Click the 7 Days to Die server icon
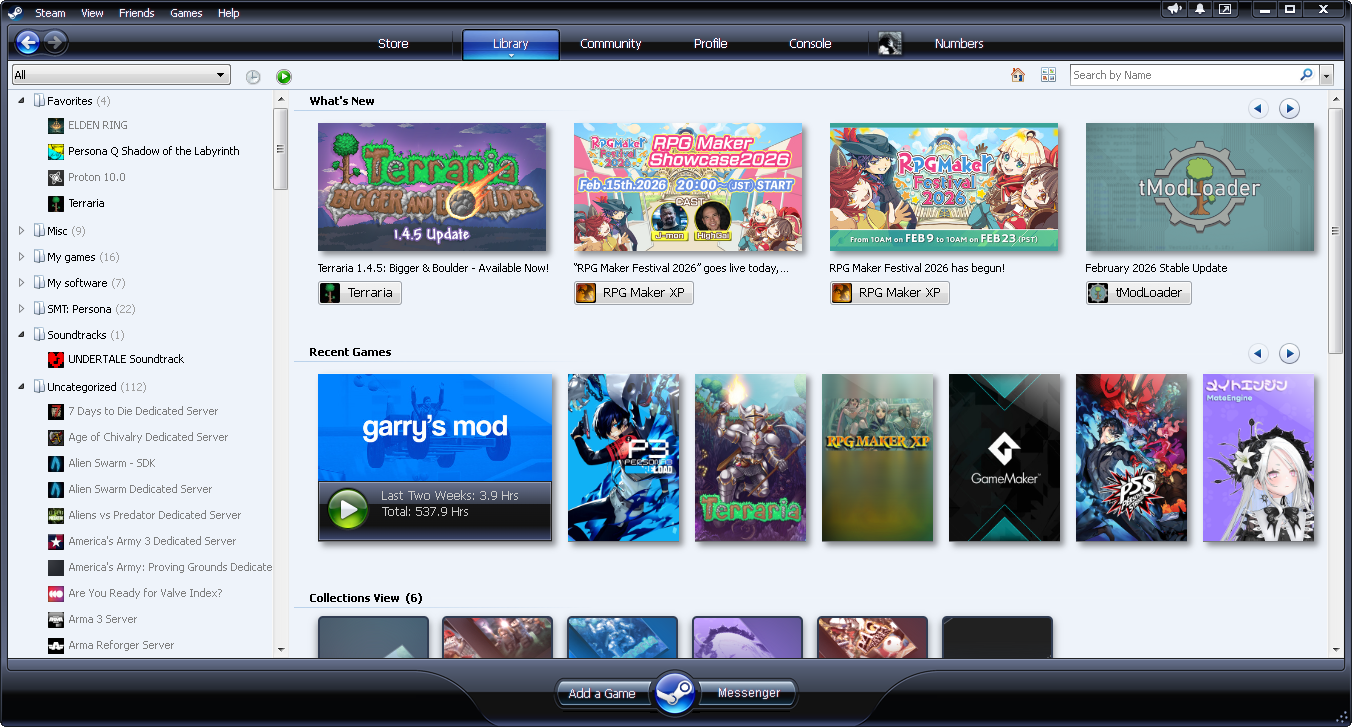Image resolution: width=1352 pixels, height=727 pixels. pos(56,412)
